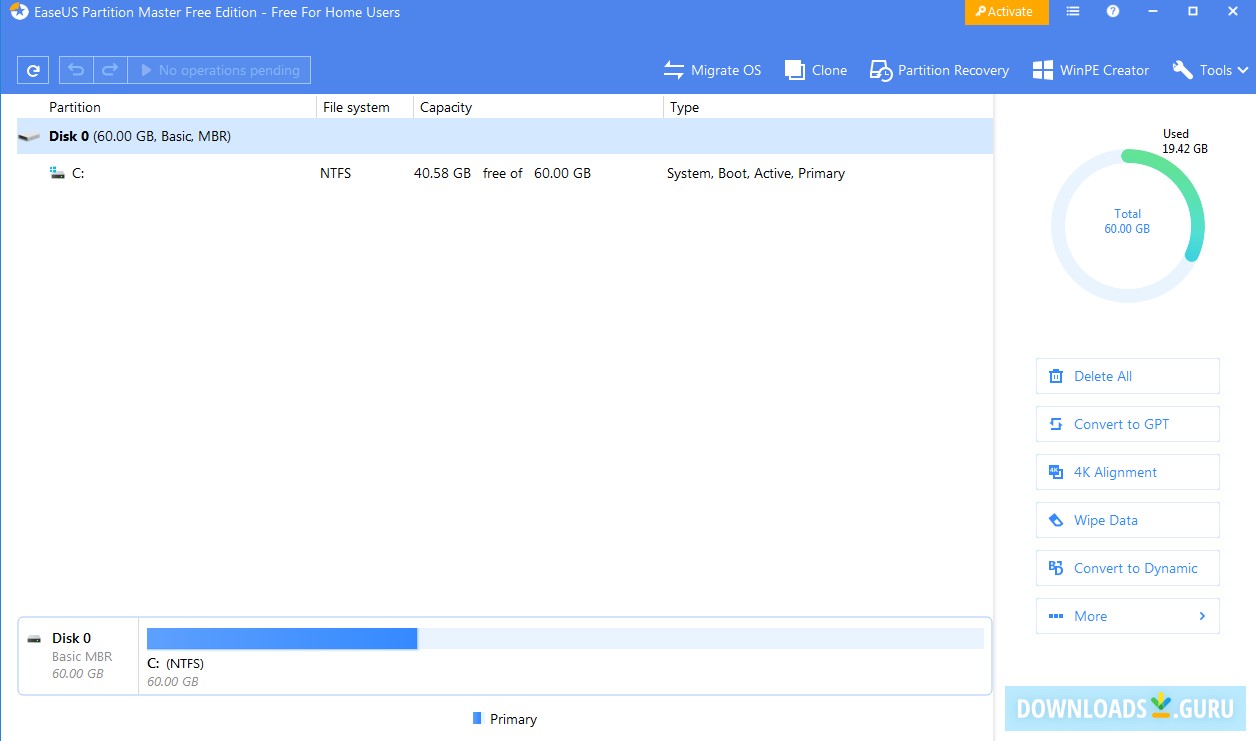Viewport: 1256px width, 741px height.
Task: Click the three-dots icon beside More
Action: click(1055, 616)
